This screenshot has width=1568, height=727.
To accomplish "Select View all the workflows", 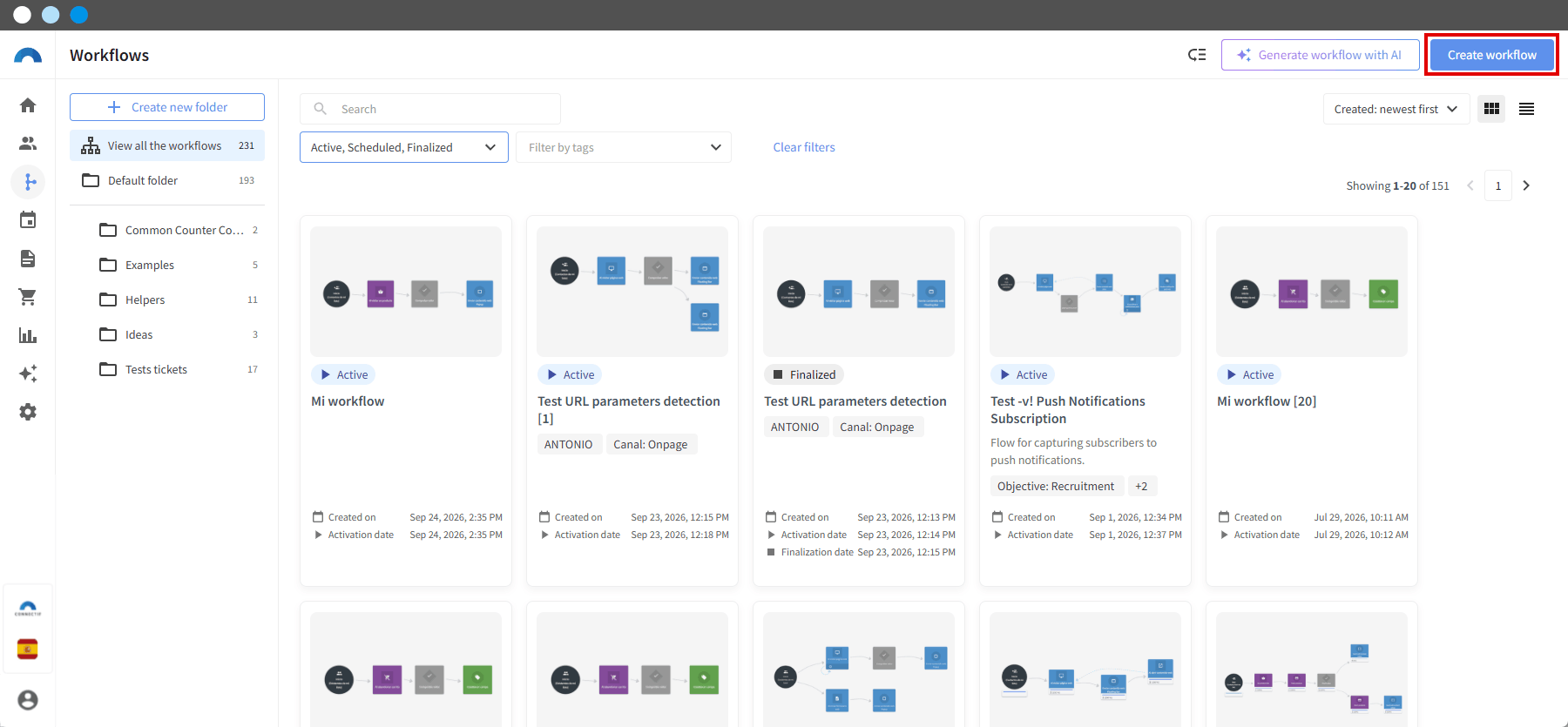I will [167, 145].
